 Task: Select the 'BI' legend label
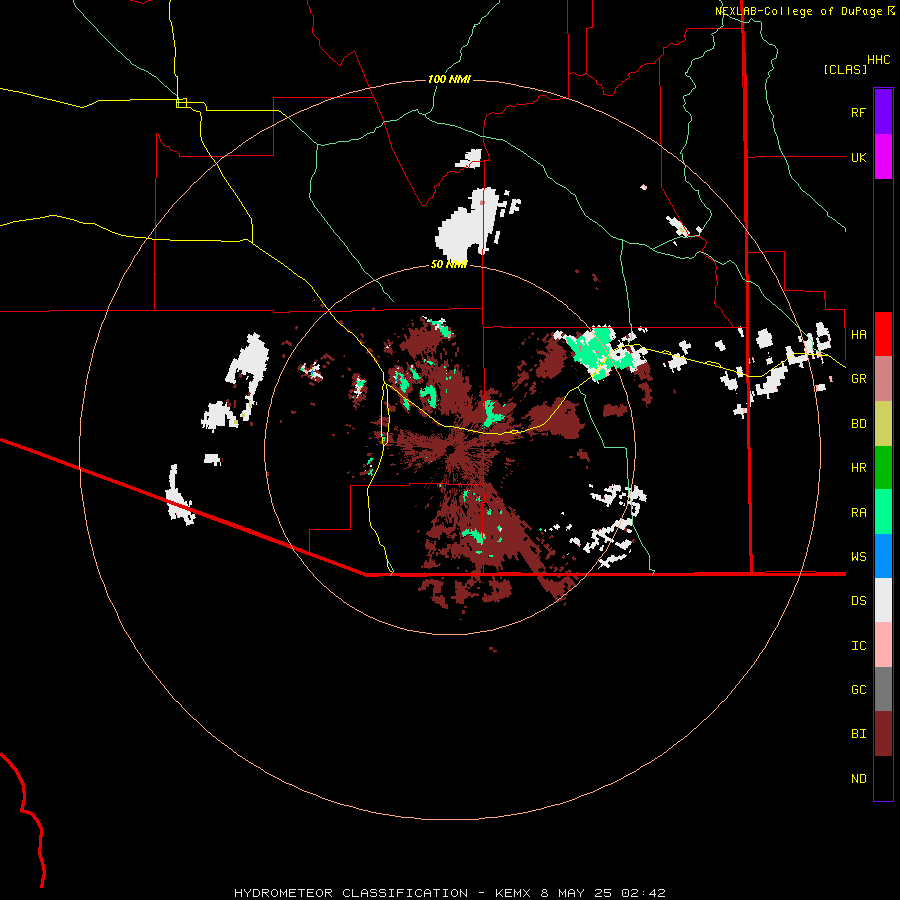pyautogui.click(x=858, y=734)
